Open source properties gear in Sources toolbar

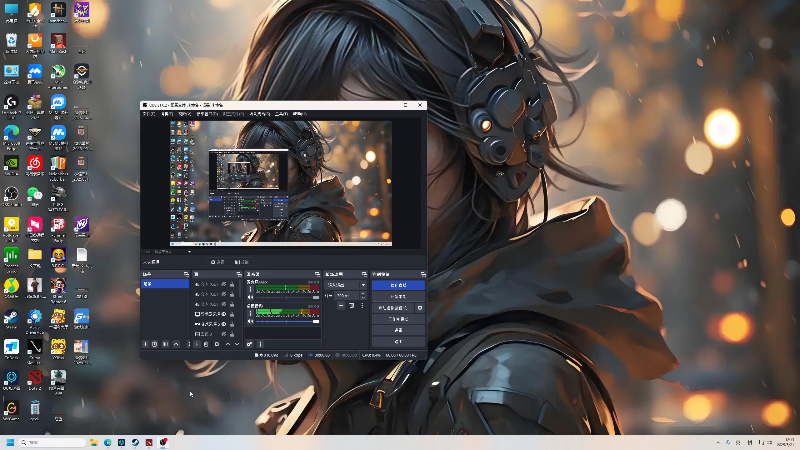(217, 344)
